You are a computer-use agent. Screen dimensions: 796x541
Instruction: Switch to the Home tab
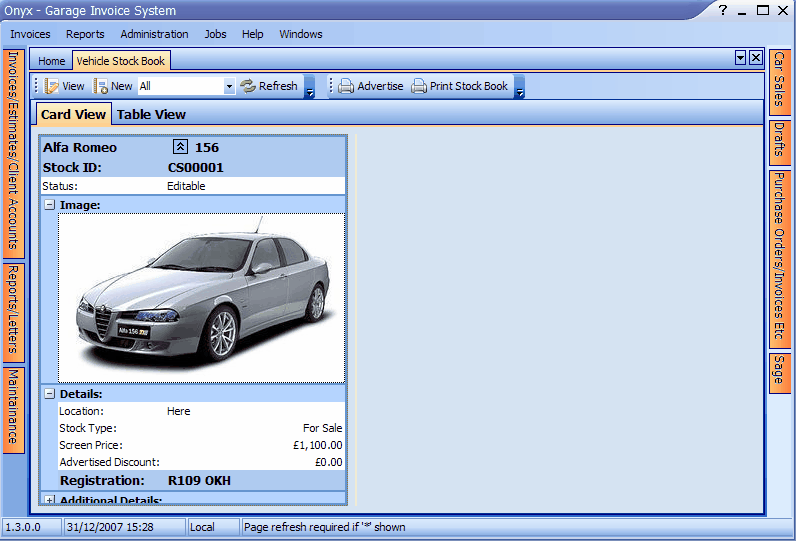pos(52,61)
